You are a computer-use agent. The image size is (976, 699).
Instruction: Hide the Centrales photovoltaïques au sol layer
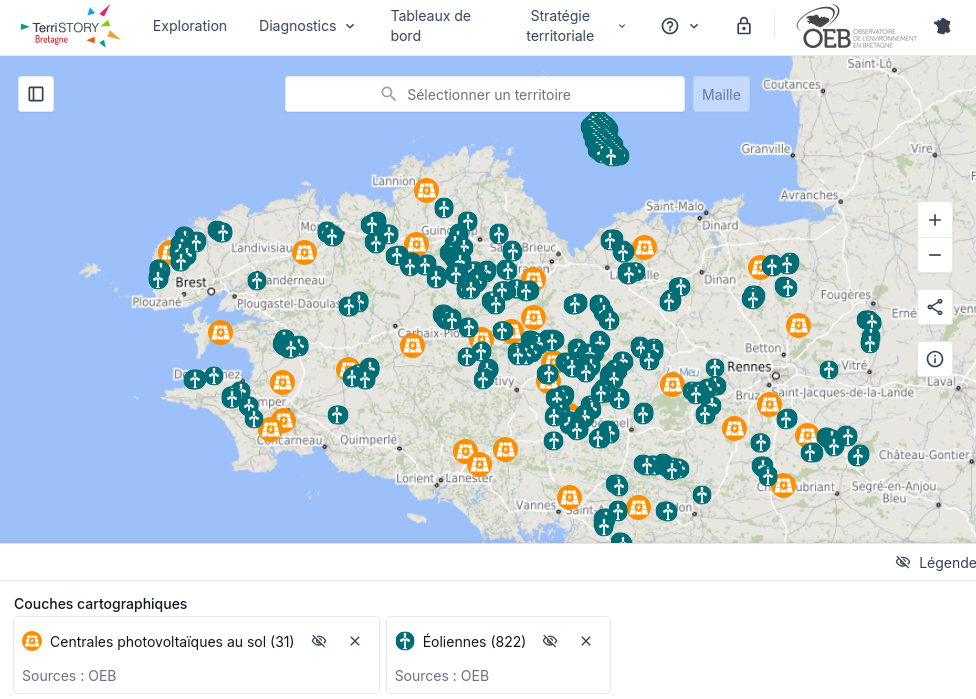coord(319,641)
